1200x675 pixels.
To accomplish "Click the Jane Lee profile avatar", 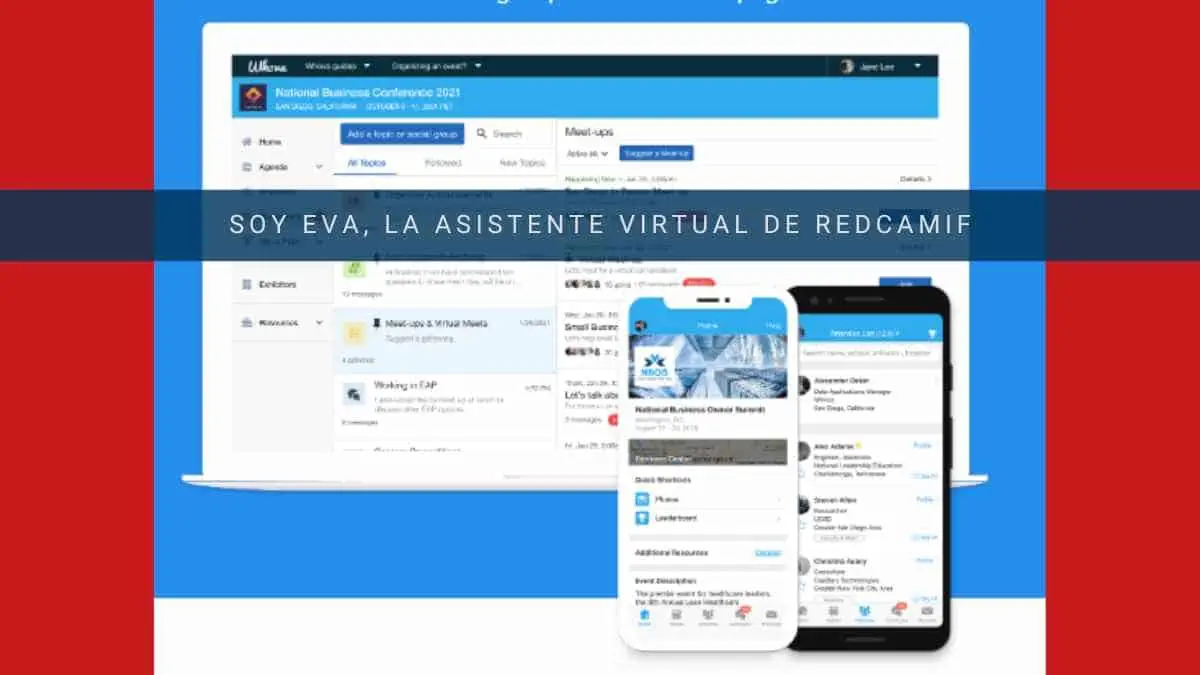I will pyautogui.click(x=847, y=67).
